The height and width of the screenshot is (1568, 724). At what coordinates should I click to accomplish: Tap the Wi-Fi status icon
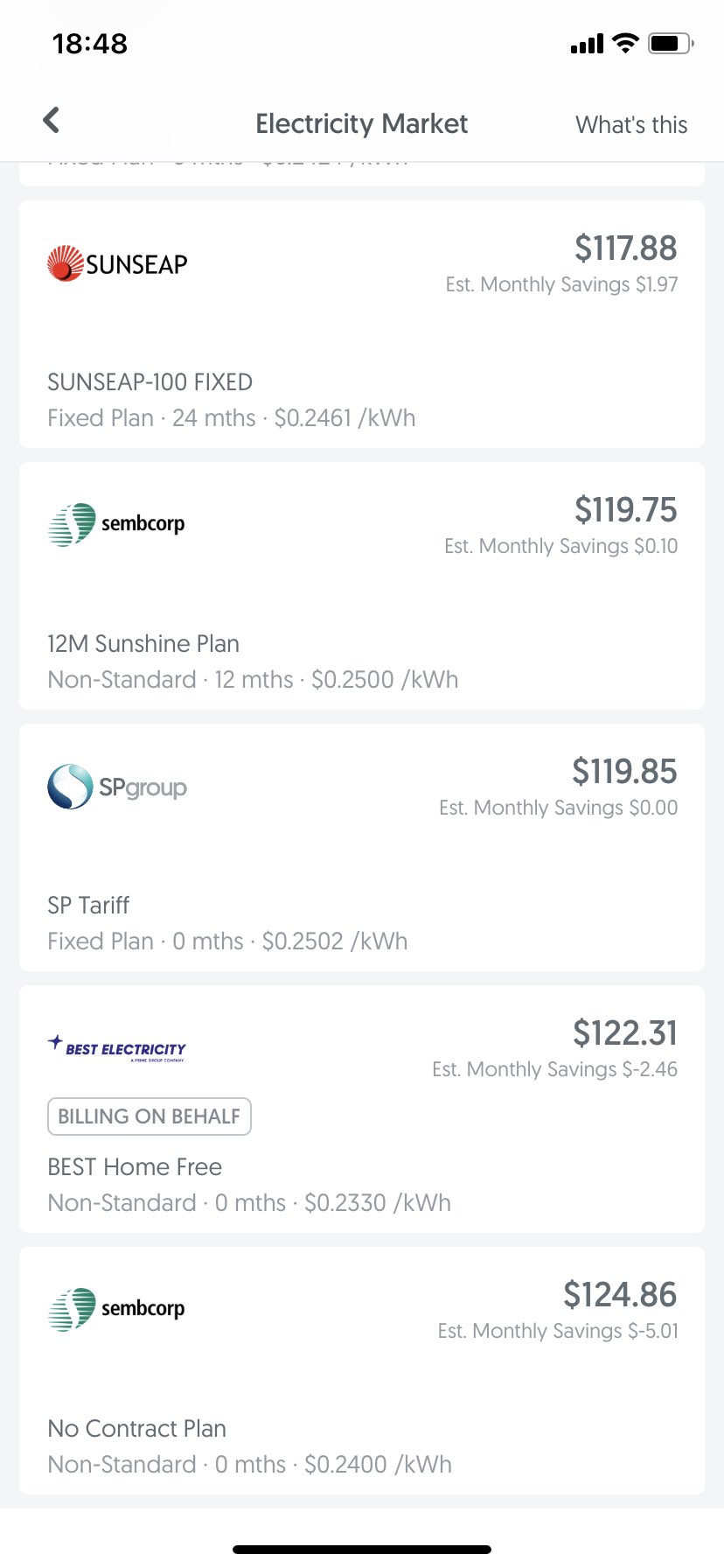pyautogui.click(x=625, y=43)
